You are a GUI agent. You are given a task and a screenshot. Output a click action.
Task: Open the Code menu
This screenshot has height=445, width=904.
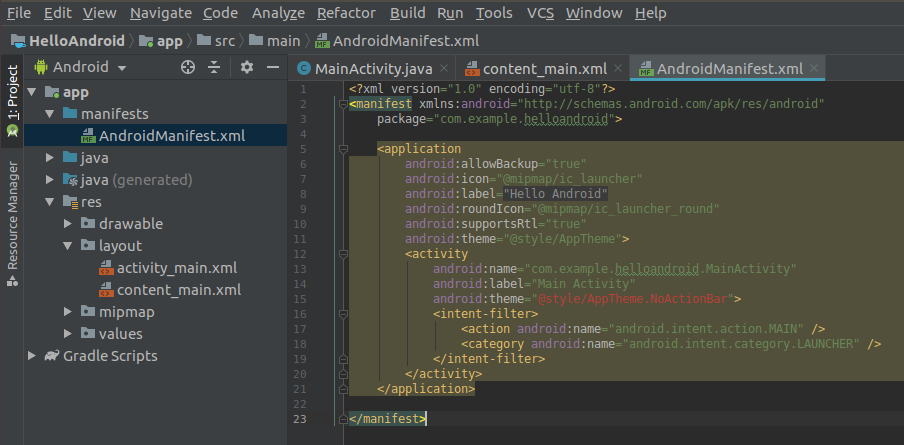[x=220, y=13]
